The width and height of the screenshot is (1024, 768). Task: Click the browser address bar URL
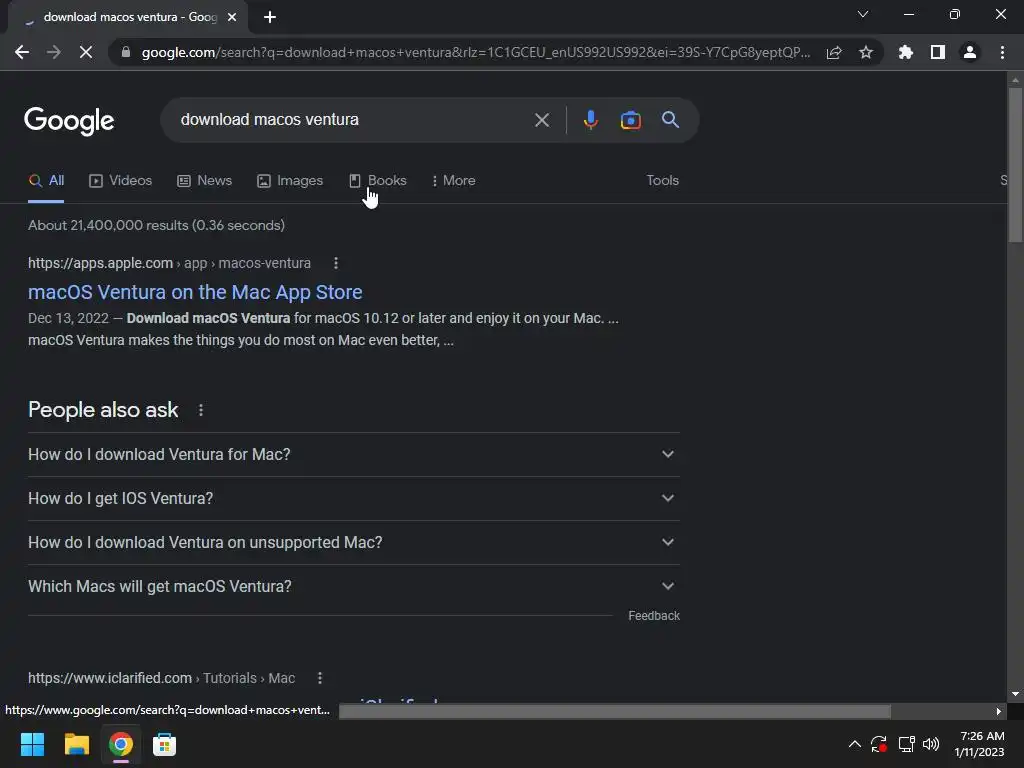pyautogui.click(x=475, y=52)
